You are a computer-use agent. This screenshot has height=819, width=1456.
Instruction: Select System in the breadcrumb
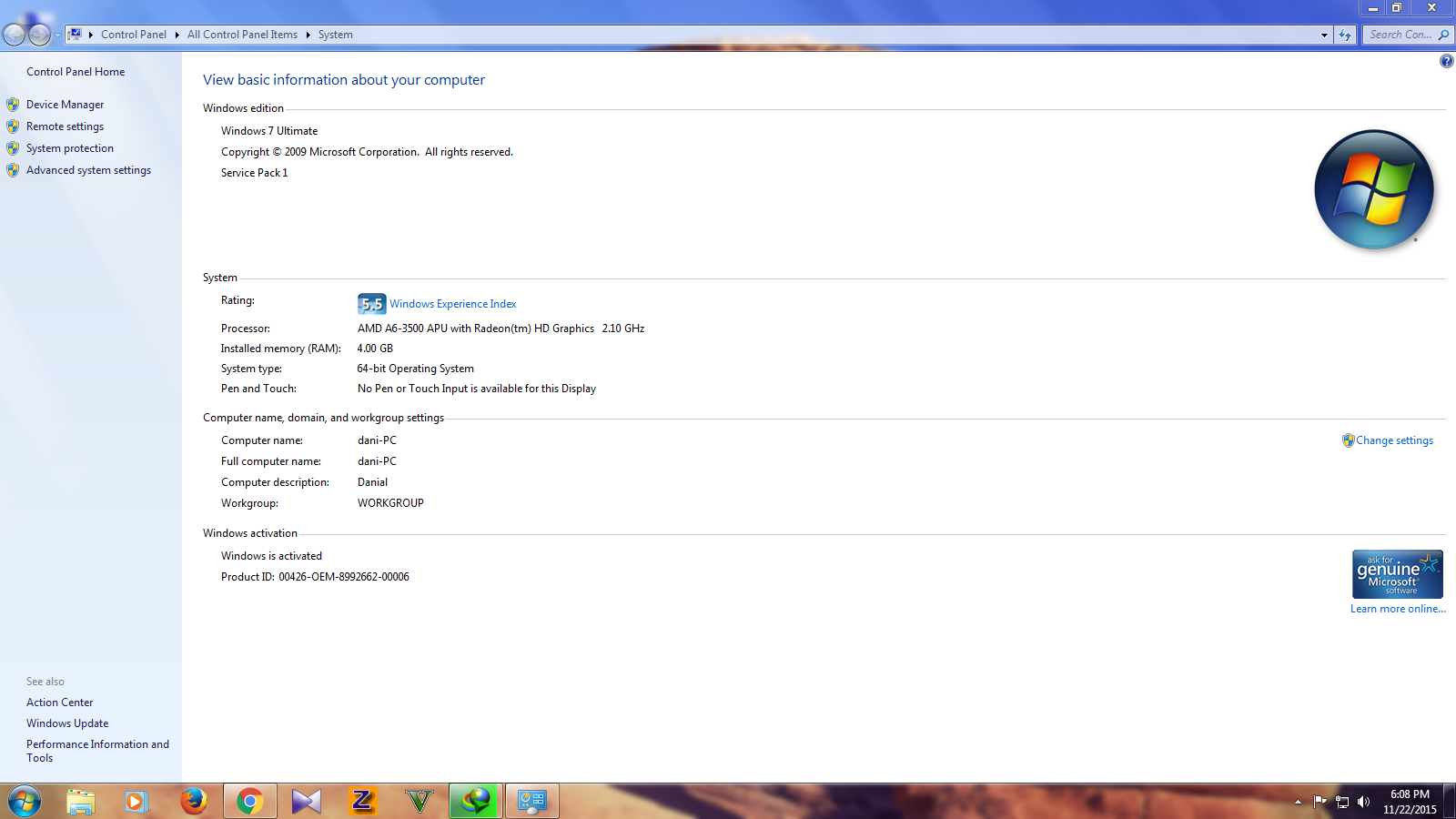click(336, 35)
